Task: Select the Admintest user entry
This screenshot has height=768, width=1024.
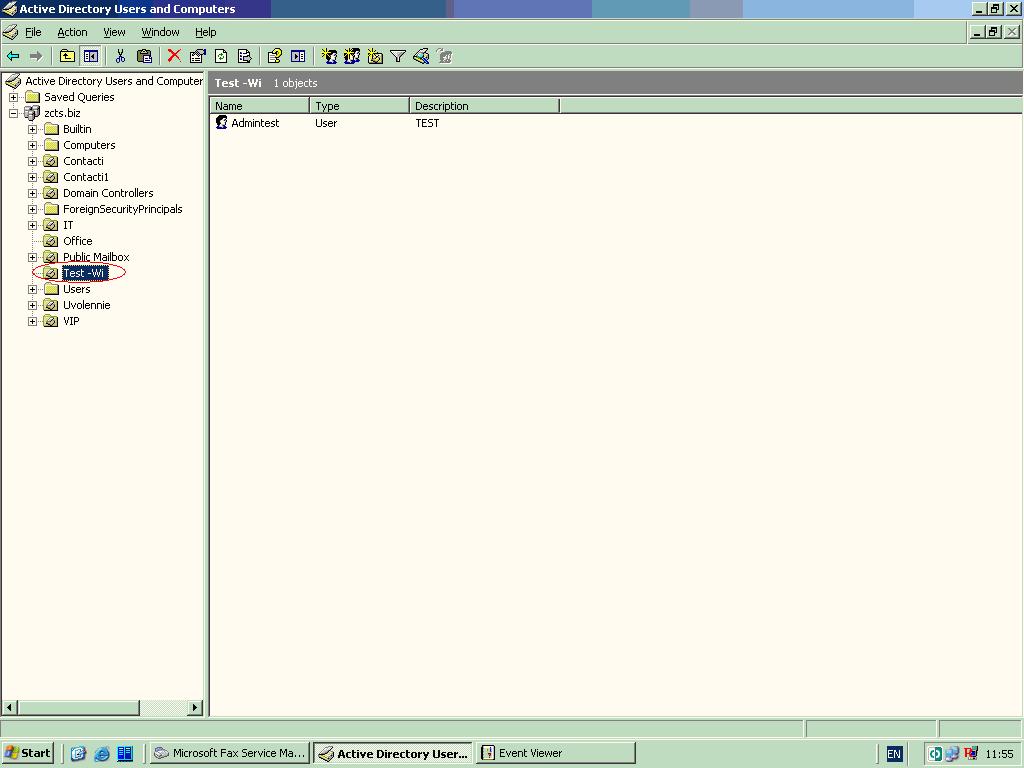Action: 255,123
